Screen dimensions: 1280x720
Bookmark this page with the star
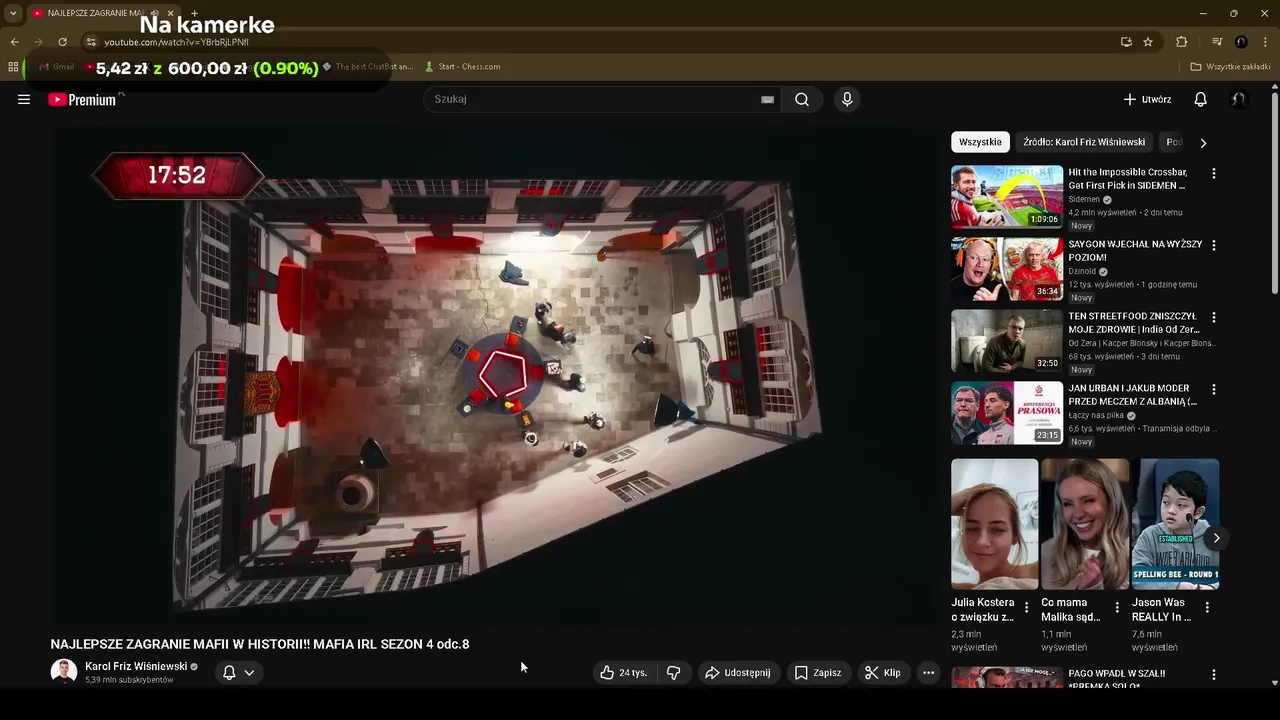(x=1148, y=42)
